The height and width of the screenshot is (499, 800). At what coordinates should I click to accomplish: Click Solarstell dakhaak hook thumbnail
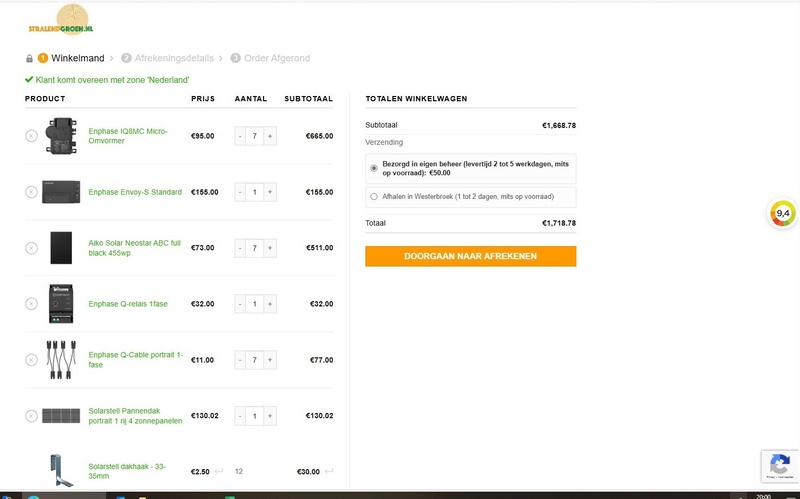point(61,470)
